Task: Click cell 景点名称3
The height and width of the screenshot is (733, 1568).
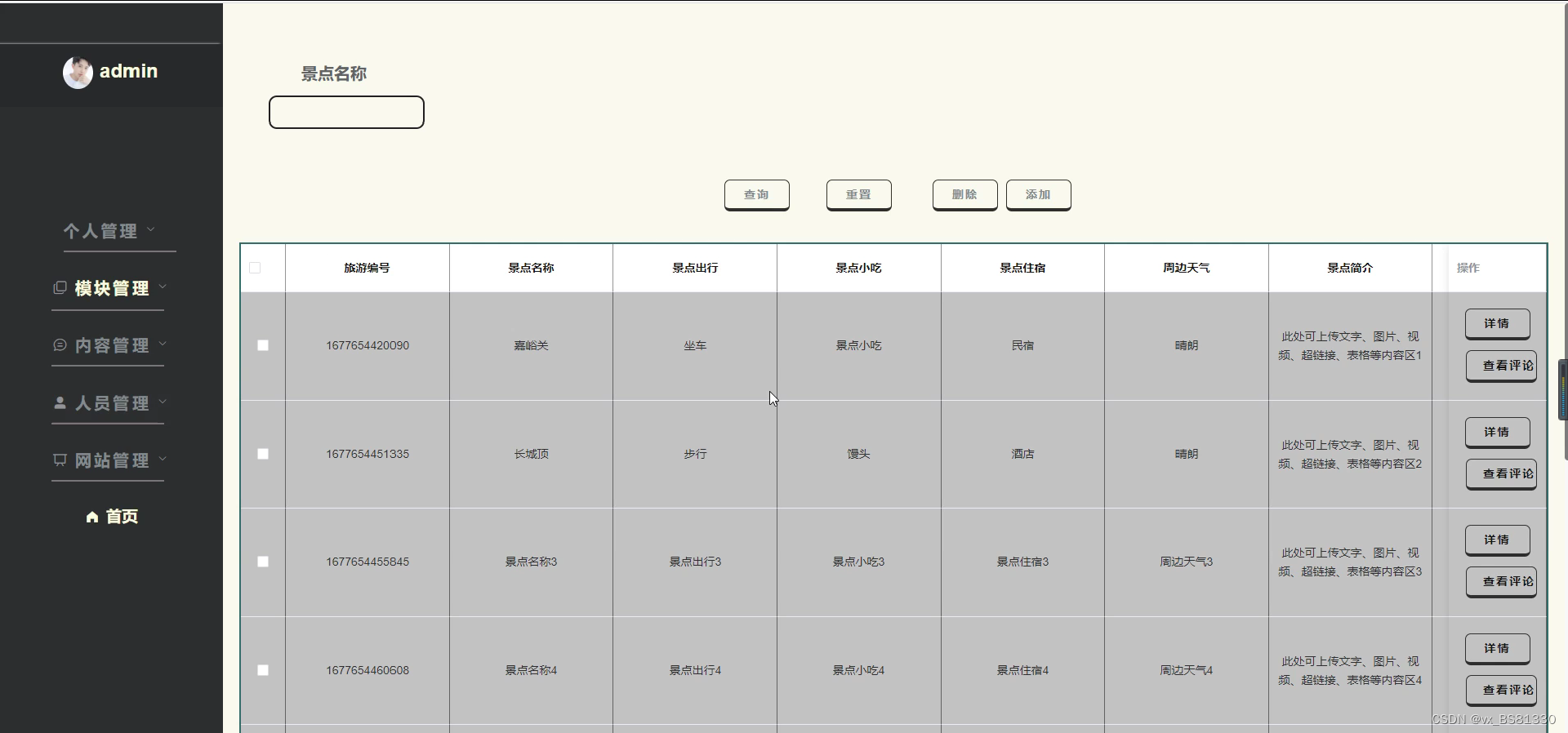Action: pyautogui.click(x=531, y=562)
